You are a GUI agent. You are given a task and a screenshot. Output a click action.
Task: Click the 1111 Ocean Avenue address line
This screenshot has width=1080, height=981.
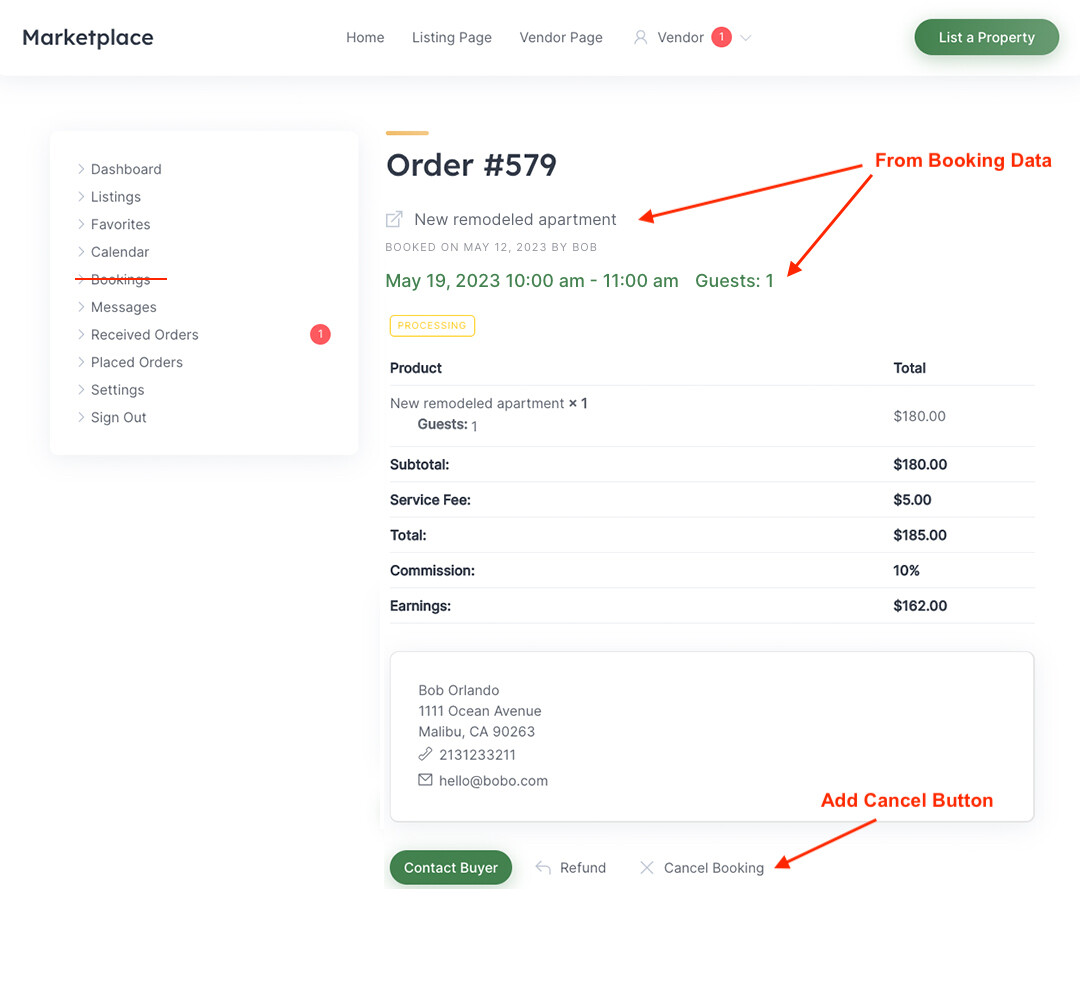[480, 710]
